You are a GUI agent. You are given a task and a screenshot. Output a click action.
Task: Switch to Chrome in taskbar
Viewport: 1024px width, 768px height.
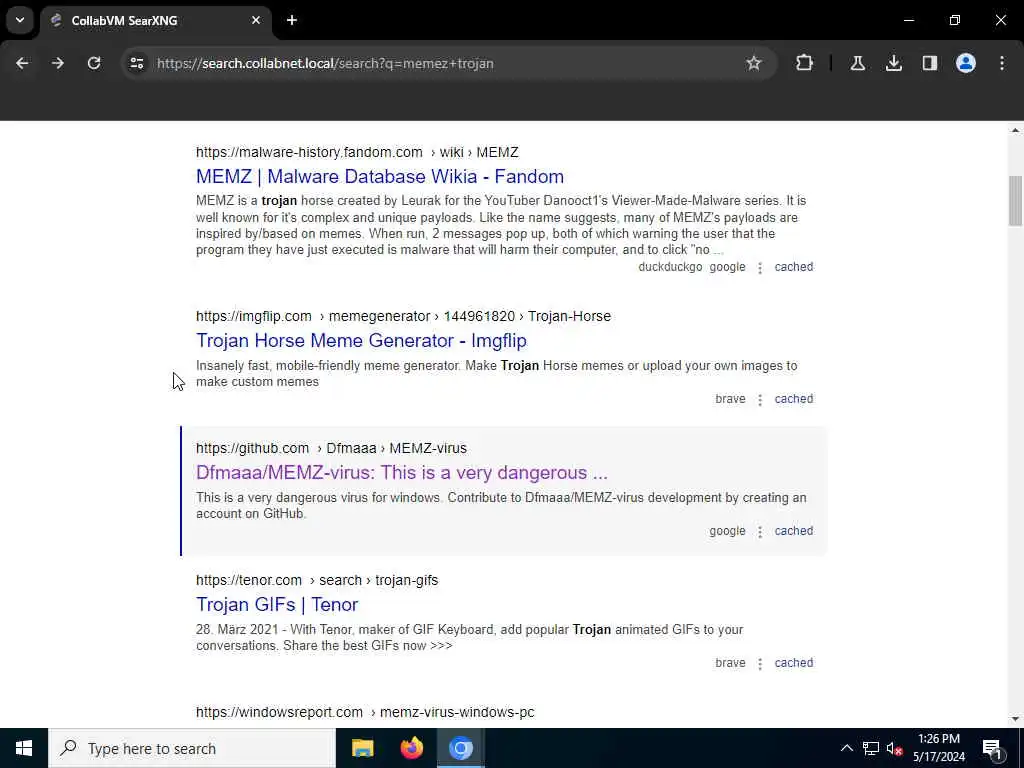tap(460, 748)
